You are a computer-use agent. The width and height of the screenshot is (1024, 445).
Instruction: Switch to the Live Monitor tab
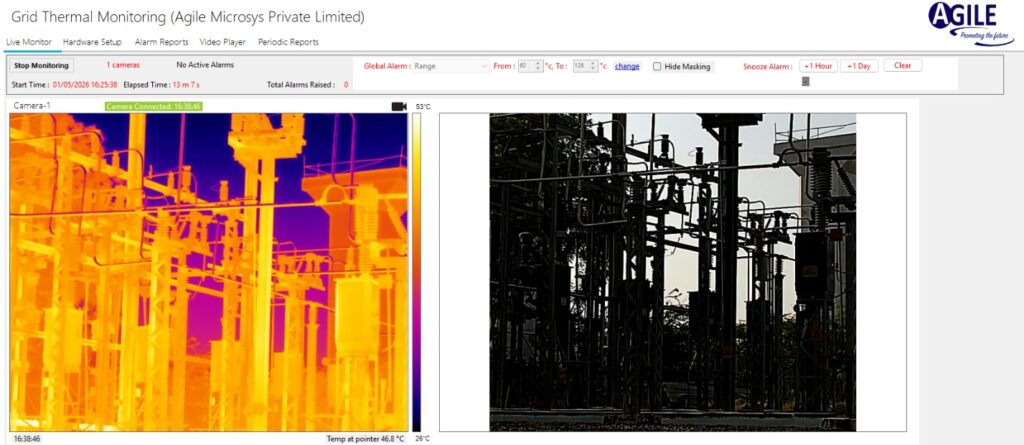click(x=29, y=42)
